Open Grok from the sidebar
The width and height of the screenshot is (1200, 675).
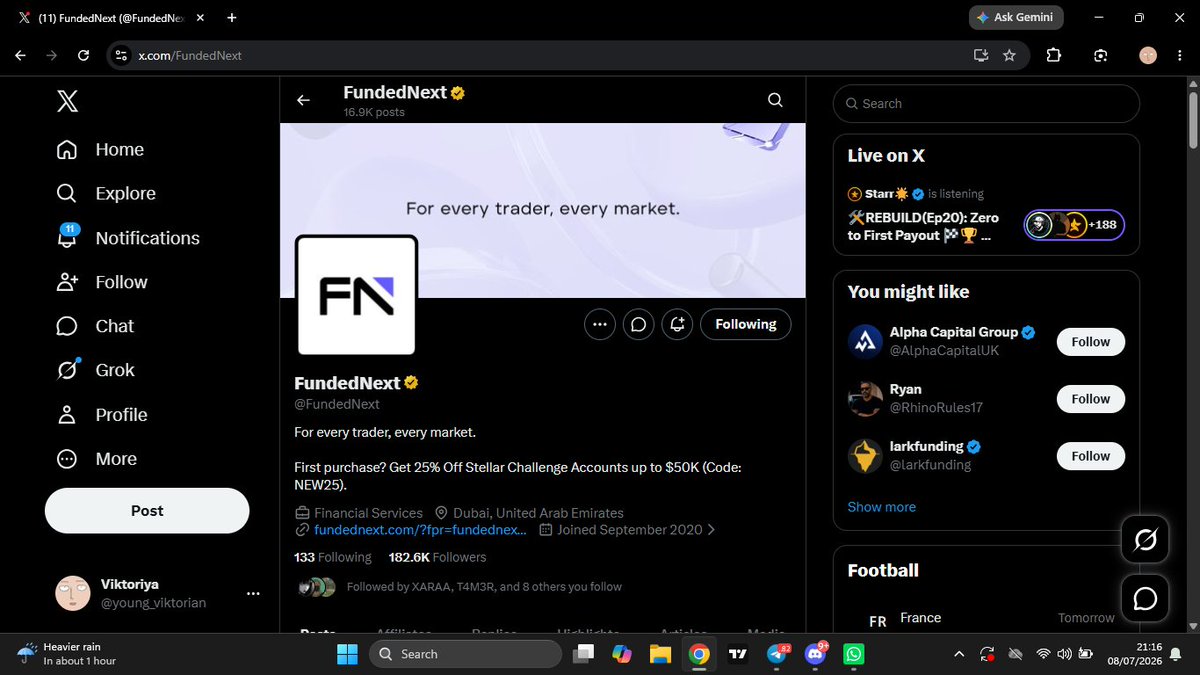click(95, 370)
